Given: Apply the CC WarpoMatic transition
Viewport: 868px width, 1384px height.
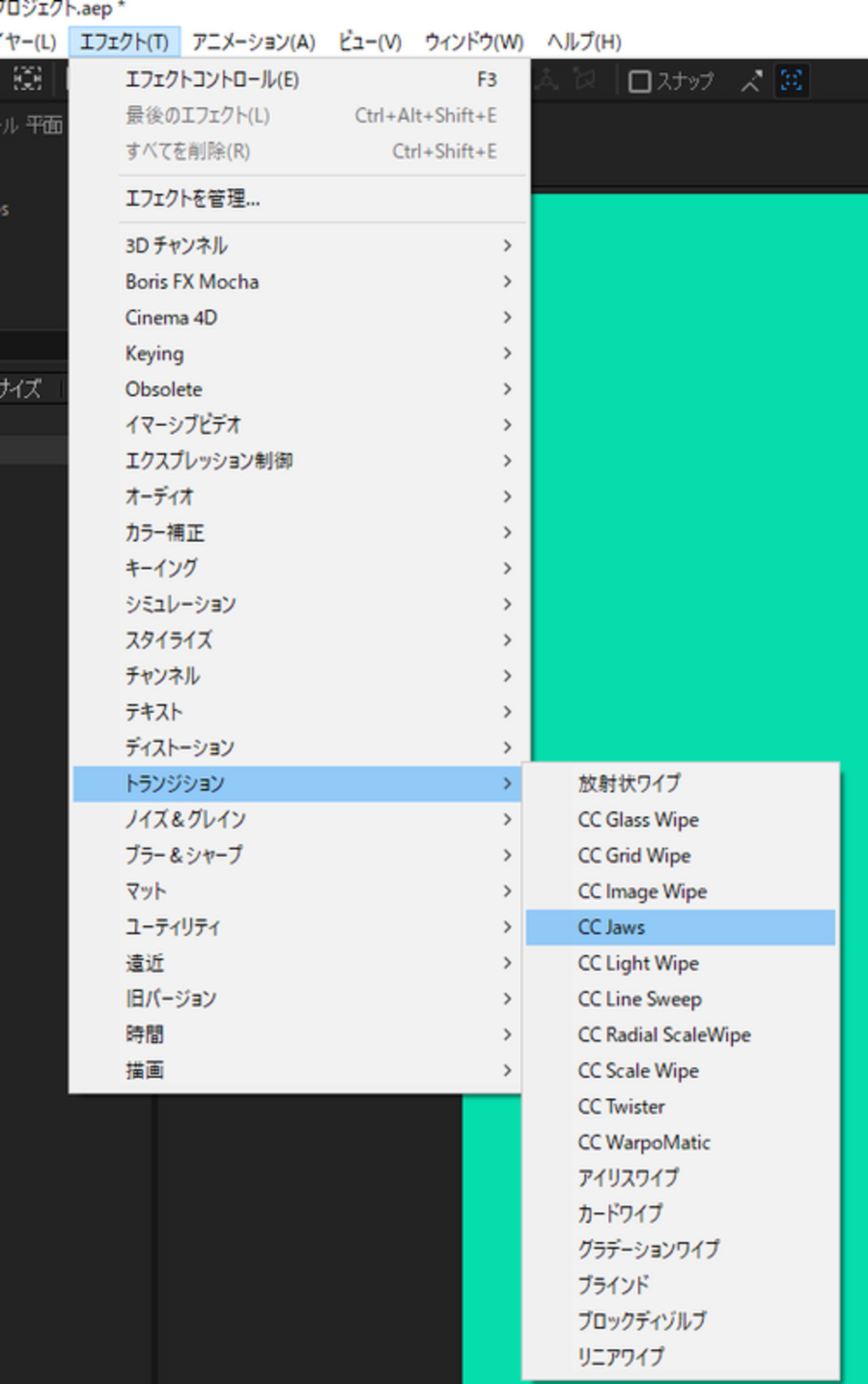Looking at the screenshot, I should (x=680, y=1143).
